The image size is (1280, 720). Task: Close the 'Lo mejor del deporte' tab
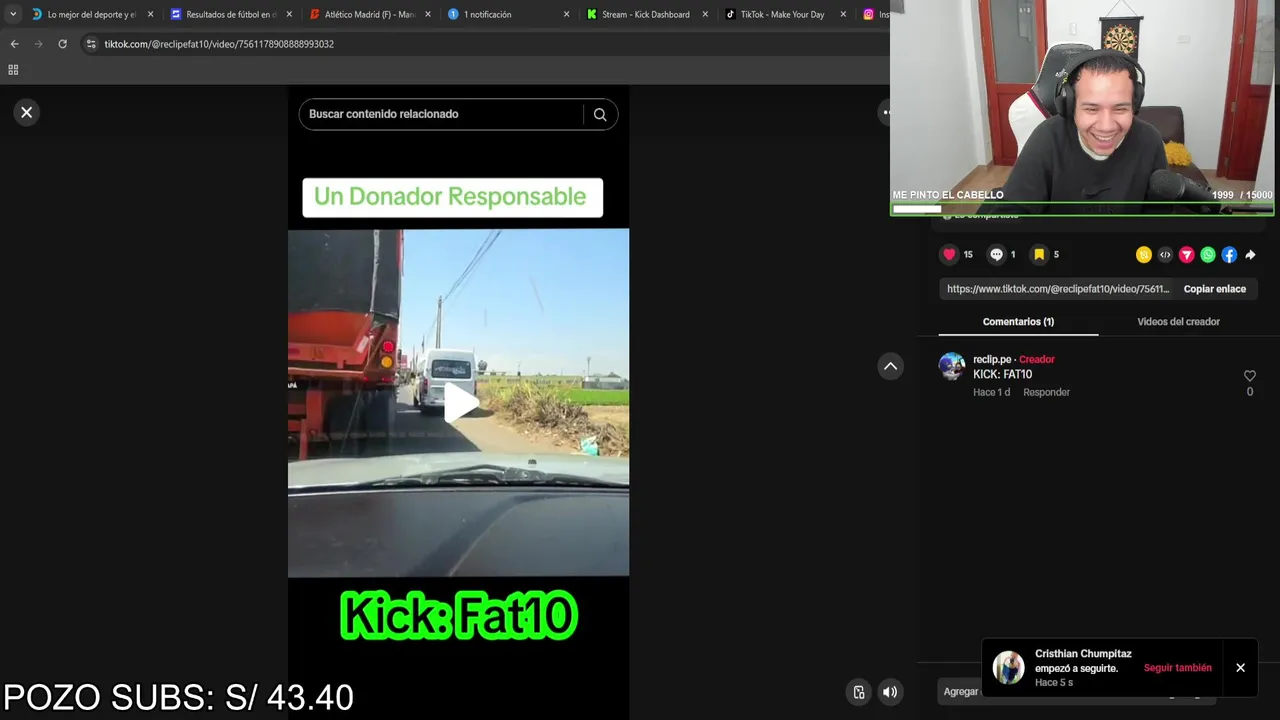150,15
